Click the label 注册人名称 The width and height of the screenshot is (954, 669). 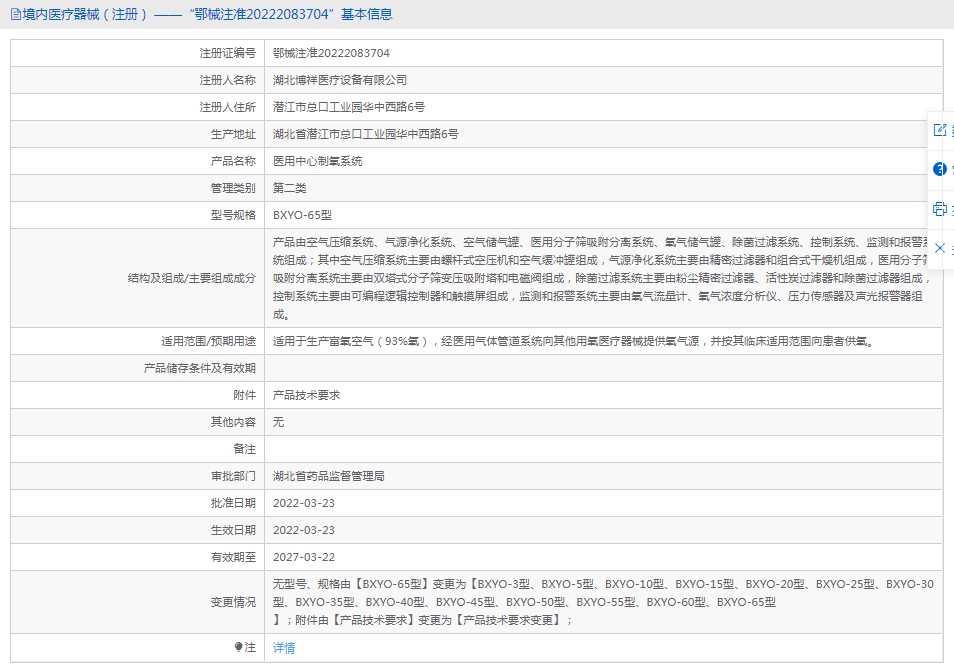pyautogui.click(x=228, y=80)
